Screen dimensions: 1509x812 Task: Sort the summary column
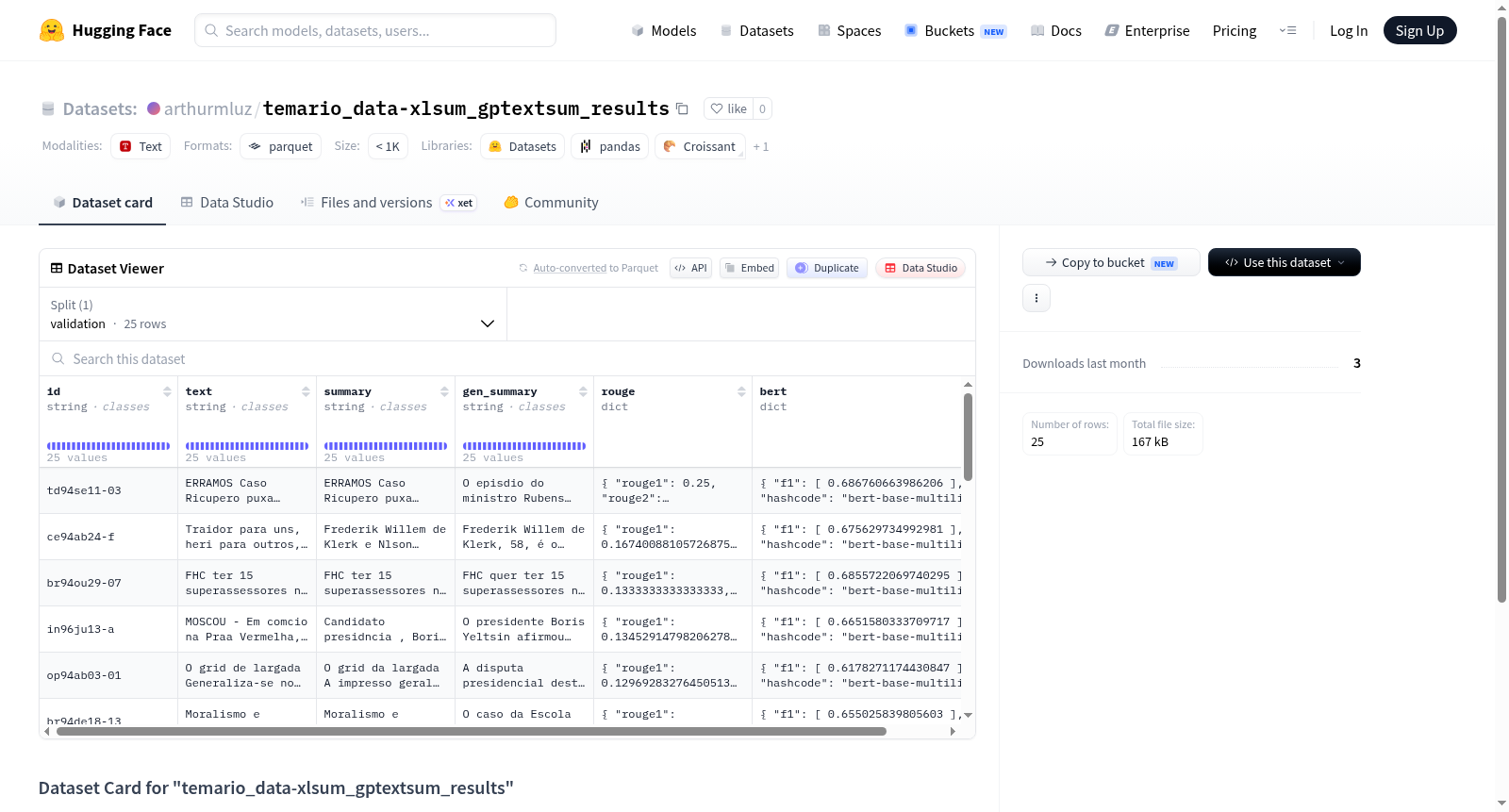(444, 391)
